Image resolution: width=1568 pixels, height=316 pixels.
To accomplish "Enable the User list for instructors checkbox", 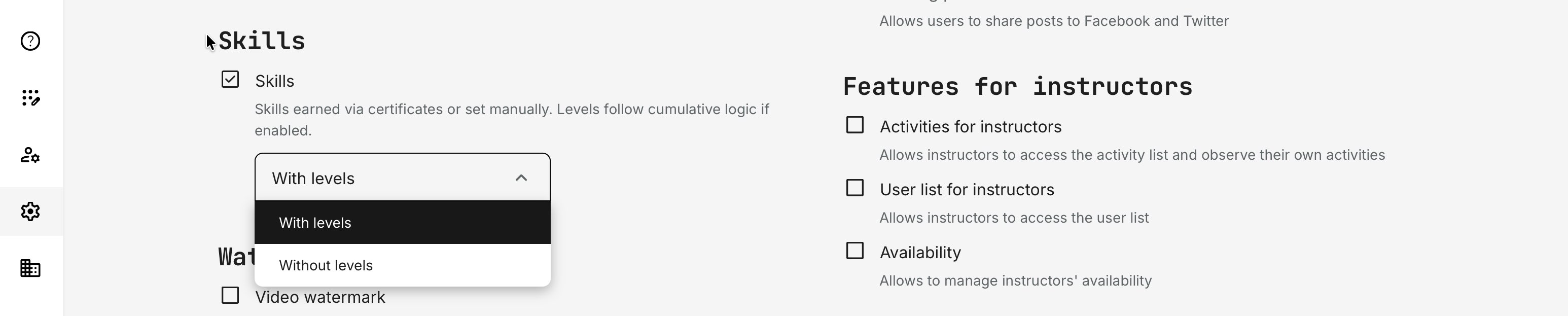I will point(854,188).
